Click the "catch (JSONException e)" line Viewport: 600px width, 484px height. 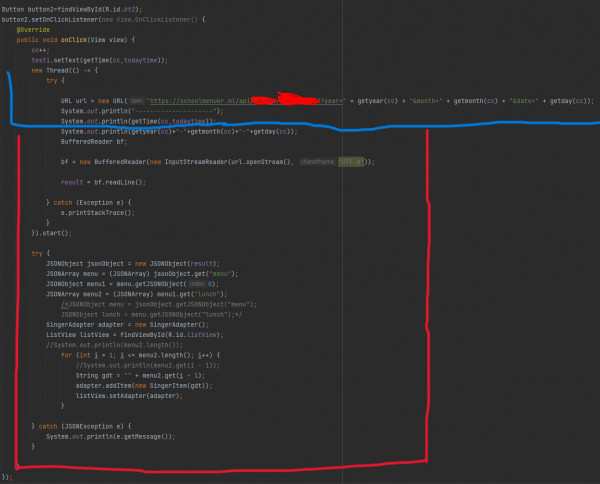tap(81, 426)
